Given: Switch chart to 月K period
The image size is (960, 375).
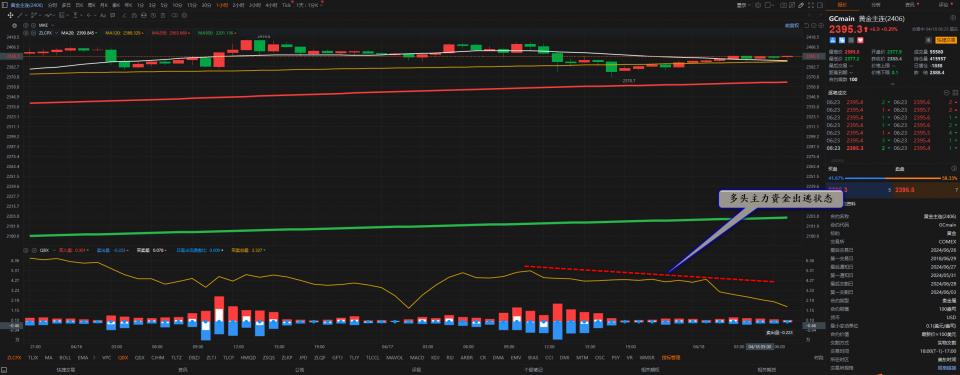Looking at the screenshot, I should tap(103, 5).
